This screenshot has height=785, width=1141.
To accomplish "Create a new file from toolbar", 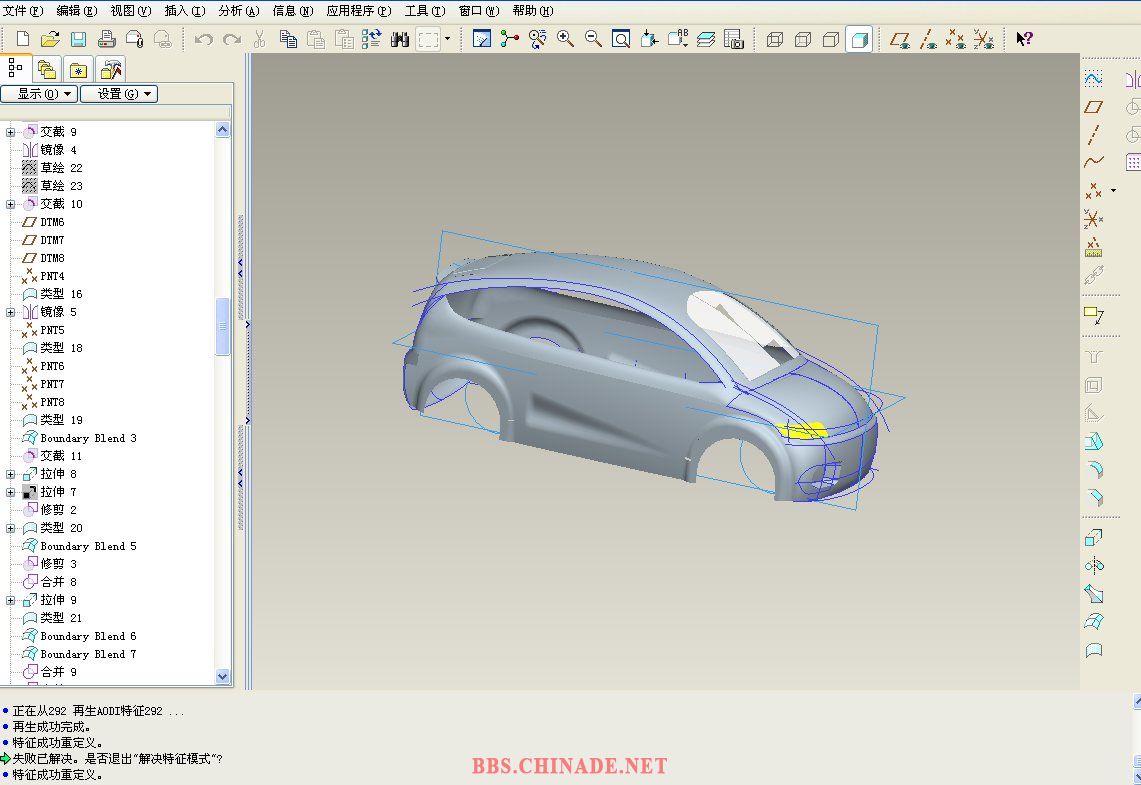I will [x=23, y=39].
